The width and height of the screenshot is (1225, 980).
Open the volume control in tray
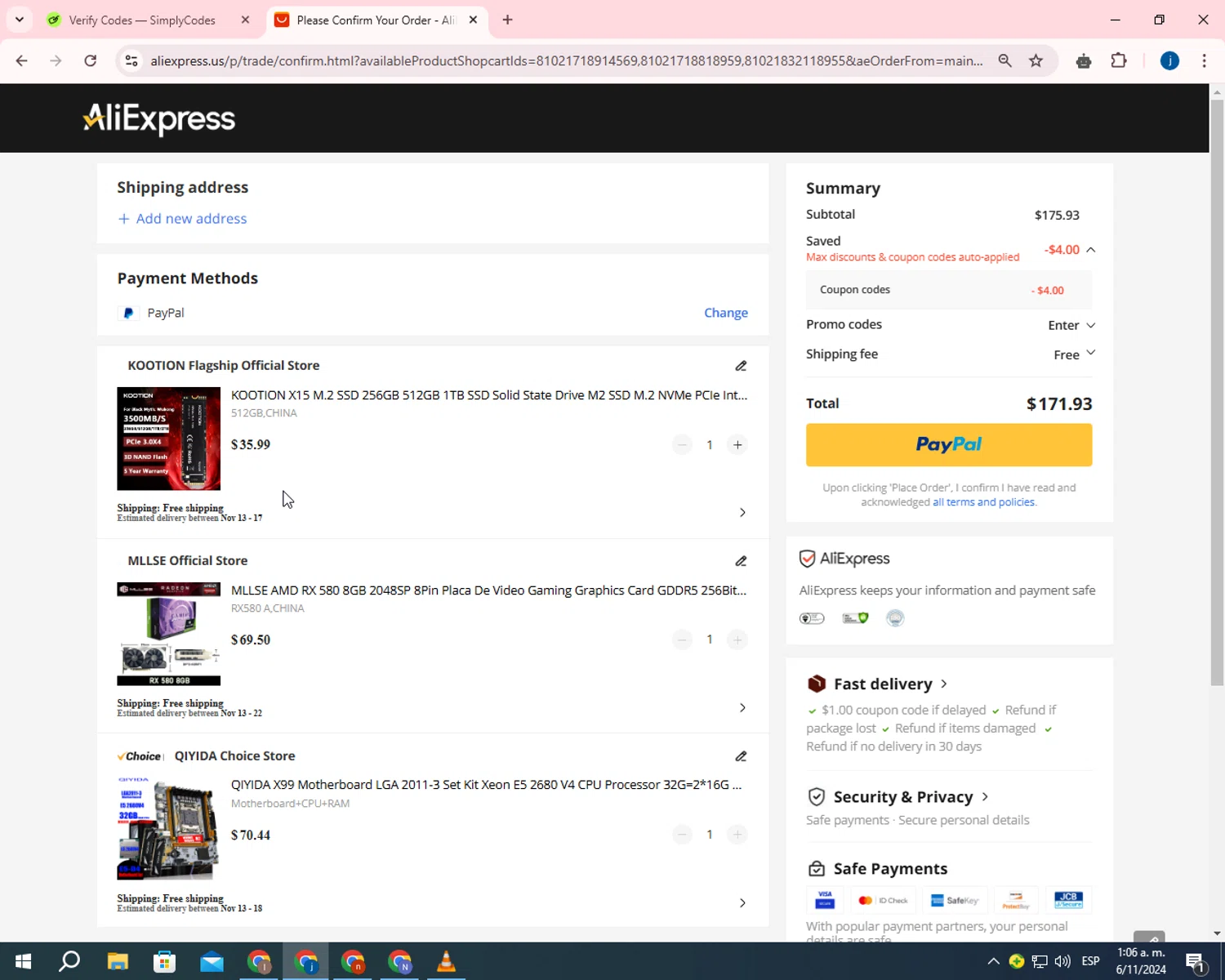point(1062,961)
